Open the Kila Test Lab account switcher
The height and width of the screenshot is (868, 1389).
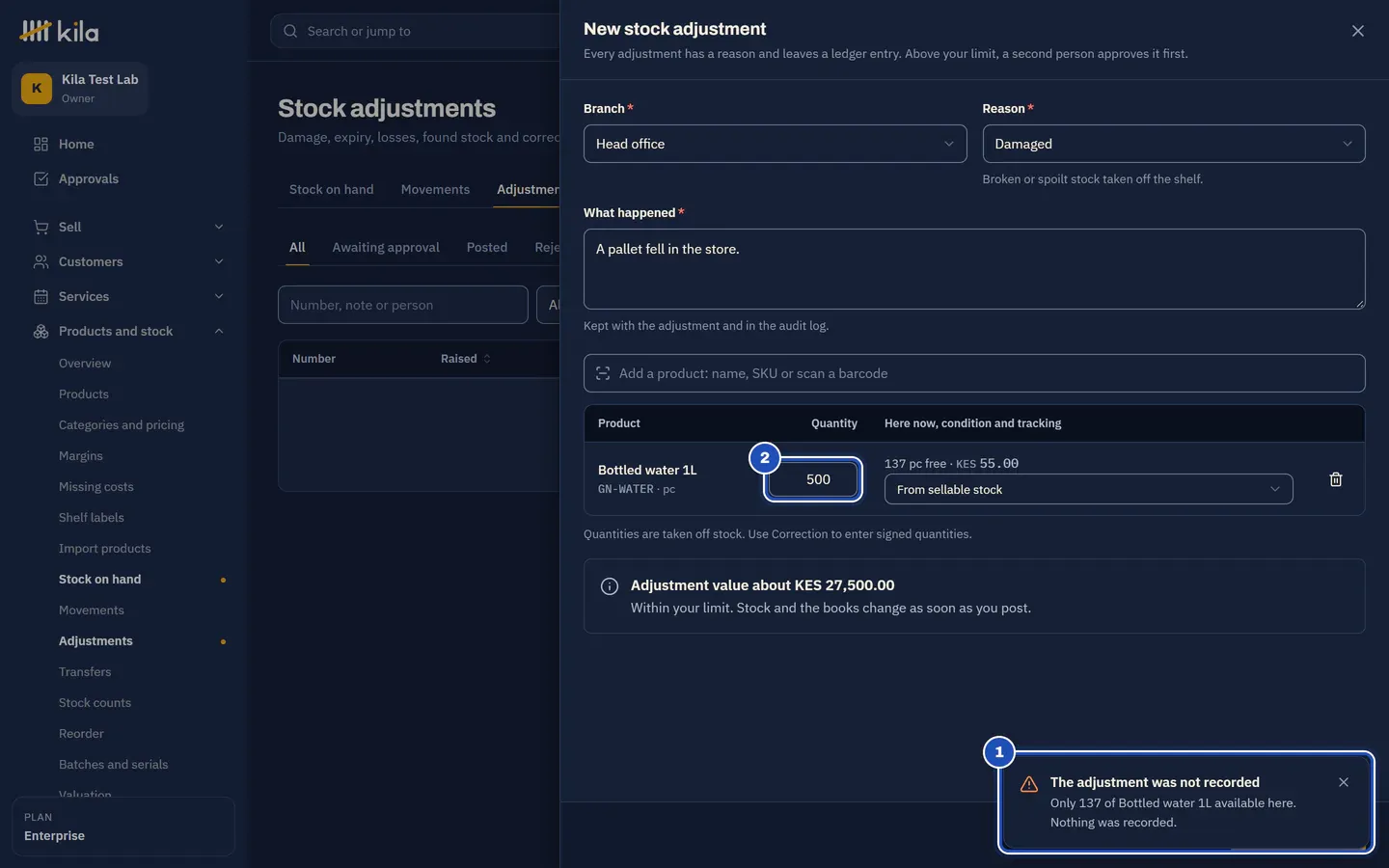[x=80, y=89]
